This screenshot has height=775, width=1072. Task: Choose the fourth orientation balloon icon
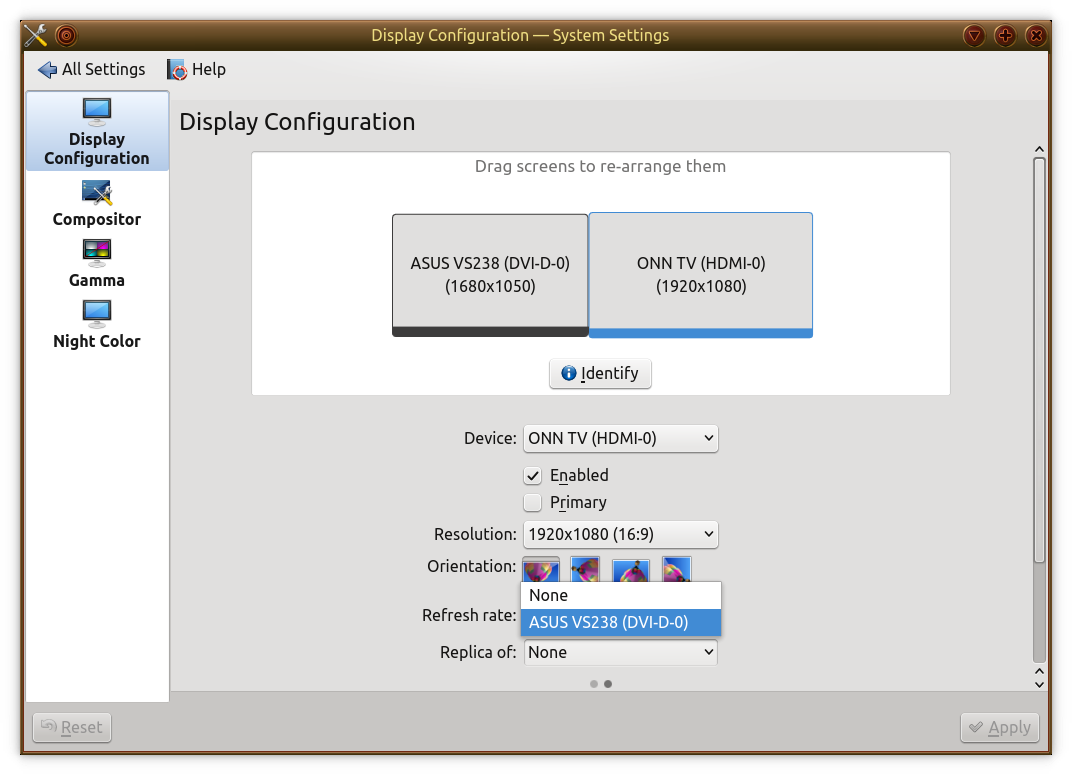point(676,569)
